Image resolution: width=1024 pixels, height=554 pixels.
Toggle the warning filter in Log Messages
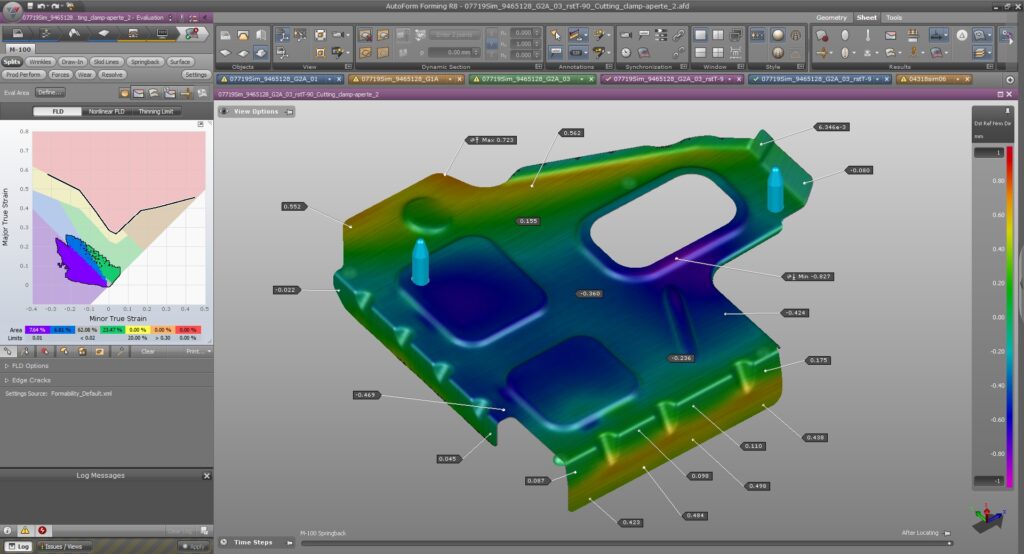point(25,530)
